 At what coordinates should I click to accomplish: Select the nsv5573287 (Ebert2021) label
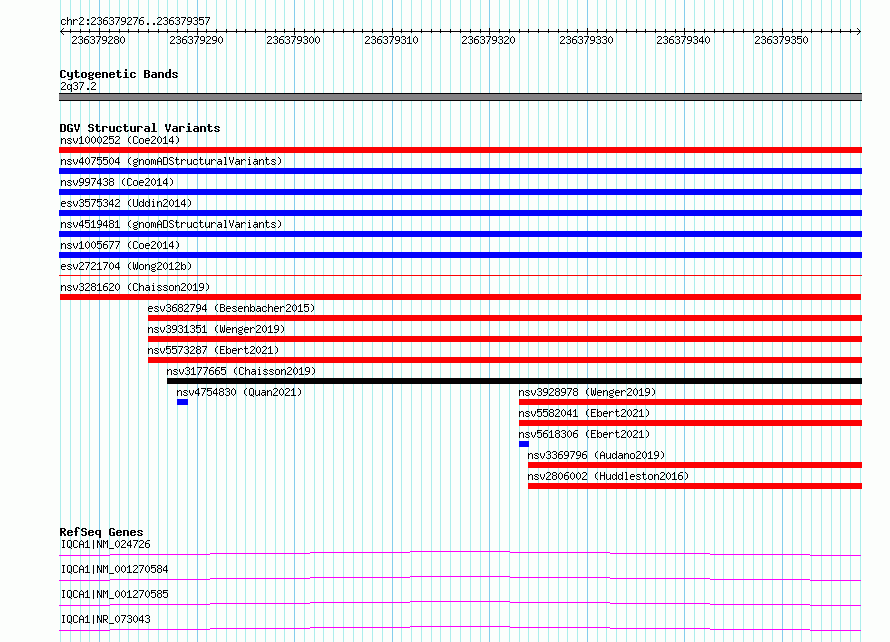pyautogui.click(x=213, y=350)
